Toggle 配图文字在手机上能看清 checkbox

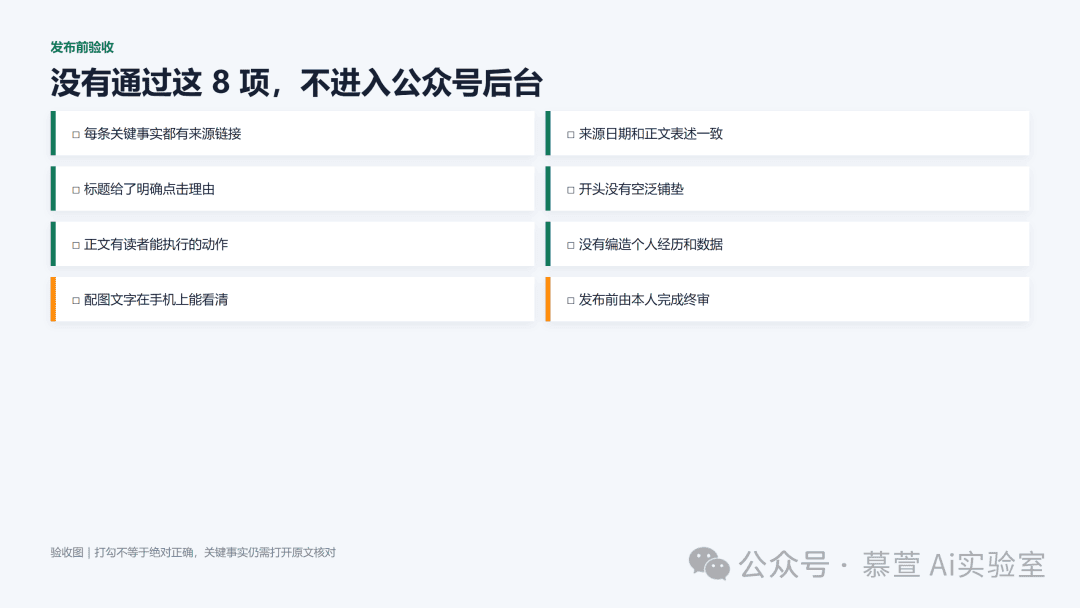pos(76,300)
